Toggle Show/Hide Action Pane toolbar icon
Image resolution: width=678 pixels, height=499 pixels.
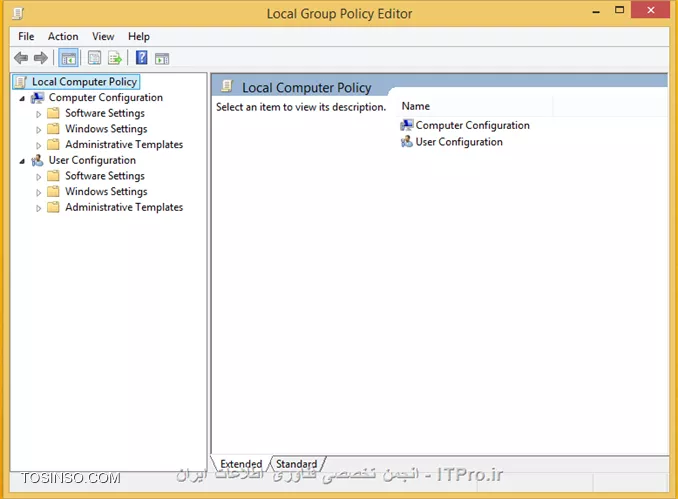(162, 58)
